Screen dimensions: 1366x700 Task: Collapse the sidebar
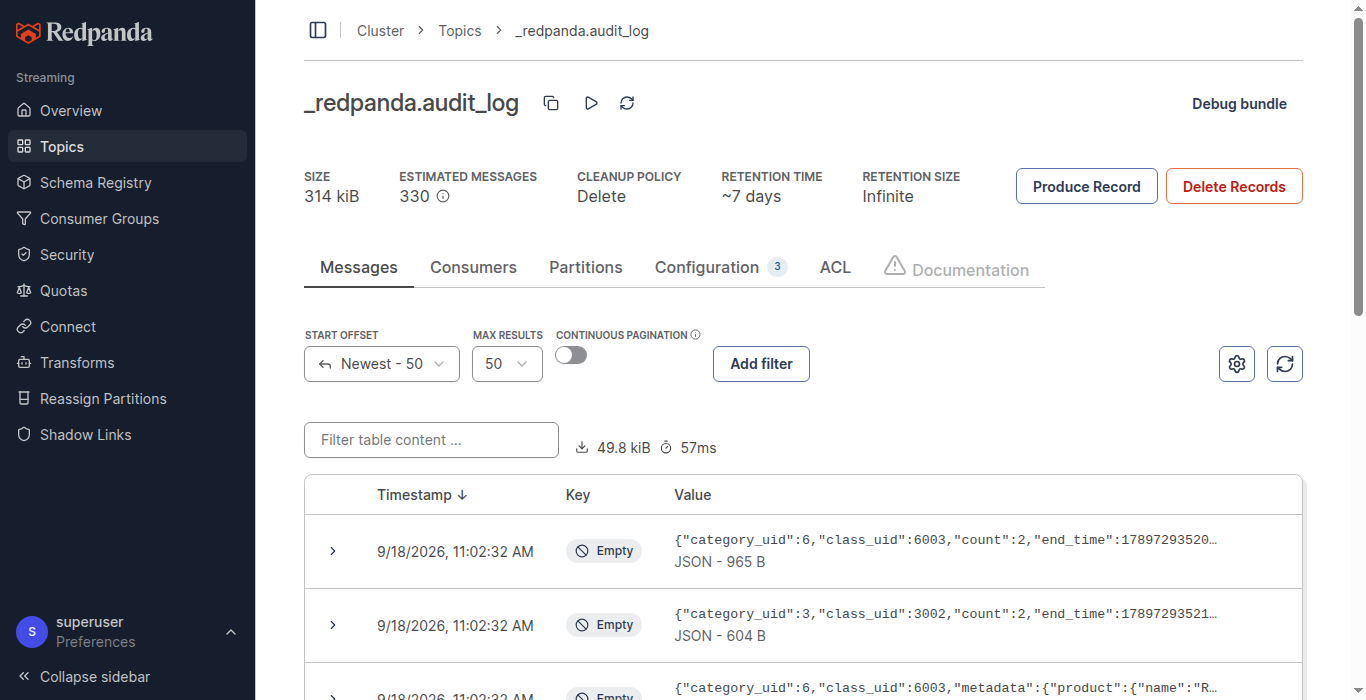pos(84,677)
